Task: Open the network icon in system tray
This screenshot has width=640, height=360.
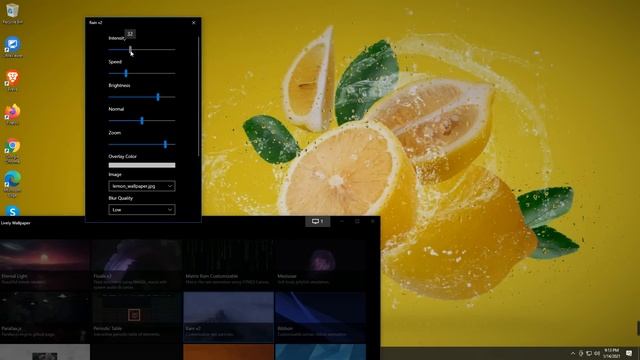Action: (x=589, y=353)
